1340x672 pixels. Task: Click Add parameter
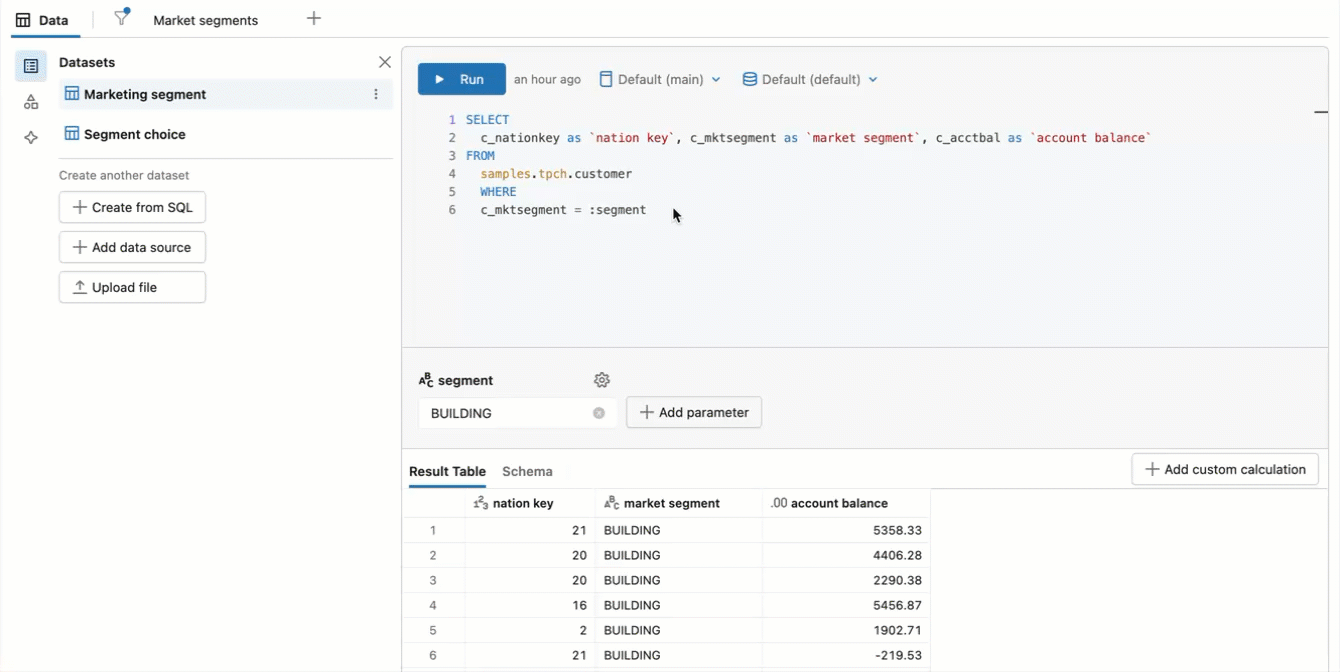click(x=694, y=412)
